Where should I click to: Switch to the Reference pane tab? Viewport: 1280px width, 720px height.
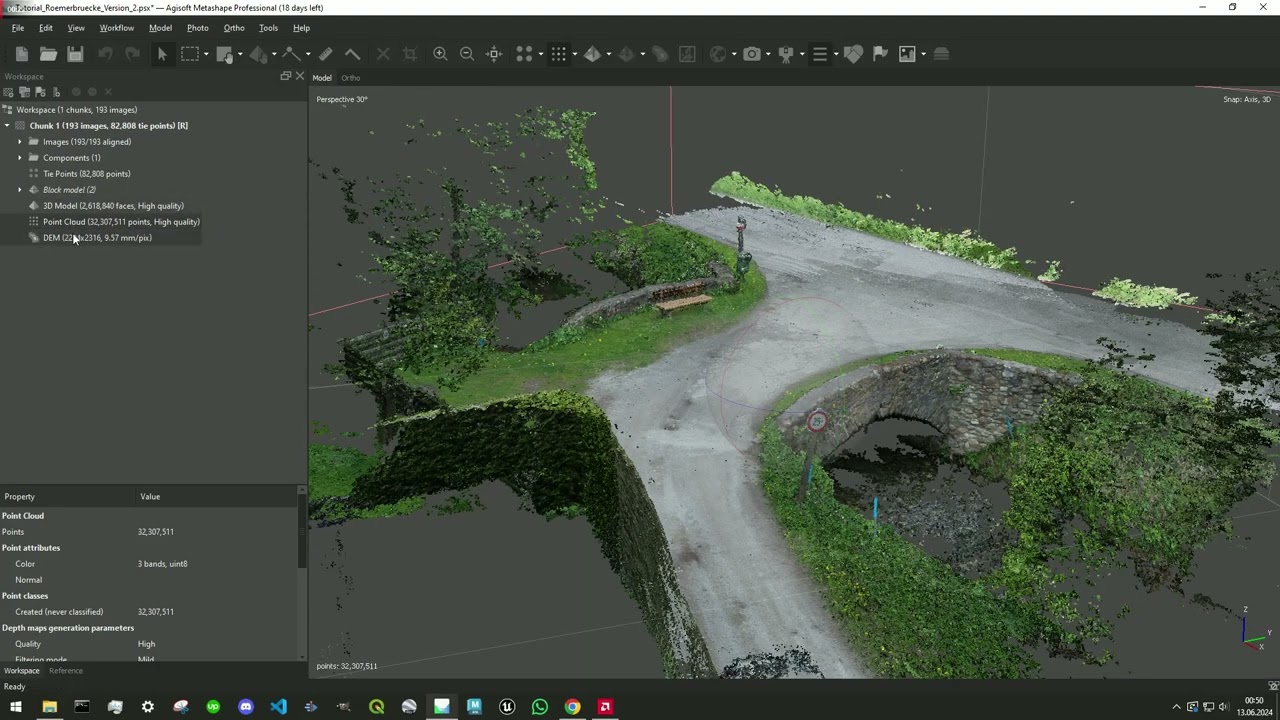tap(66, 671)
